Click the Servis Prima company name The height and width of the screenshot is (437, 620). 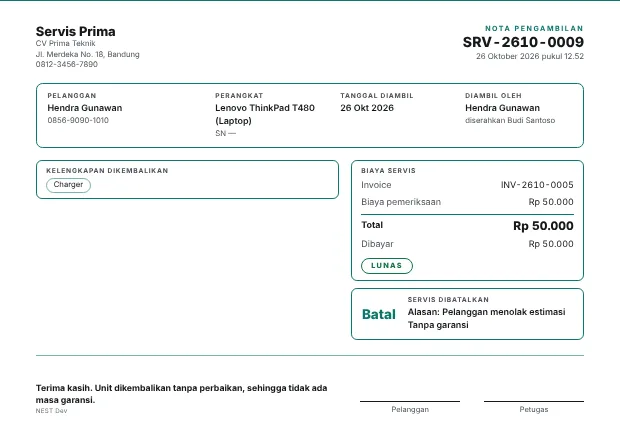click(76, 32)
